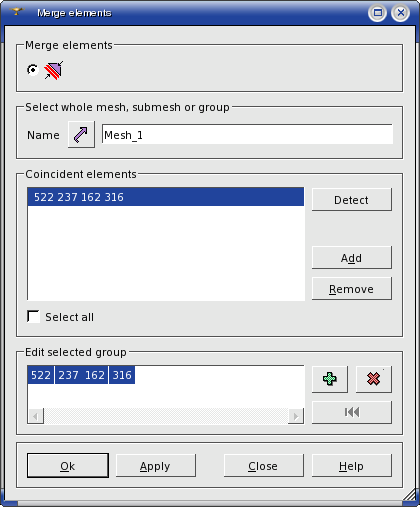Click the merge elements purple icon
The image size is (420, 507).
54,70
